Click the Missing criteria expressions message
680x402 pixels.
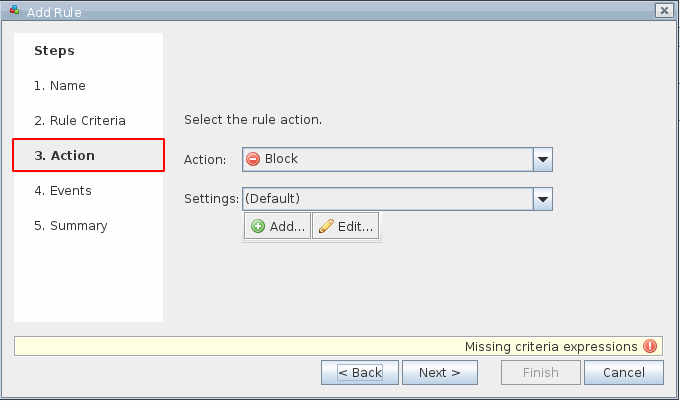click(550, 346)
